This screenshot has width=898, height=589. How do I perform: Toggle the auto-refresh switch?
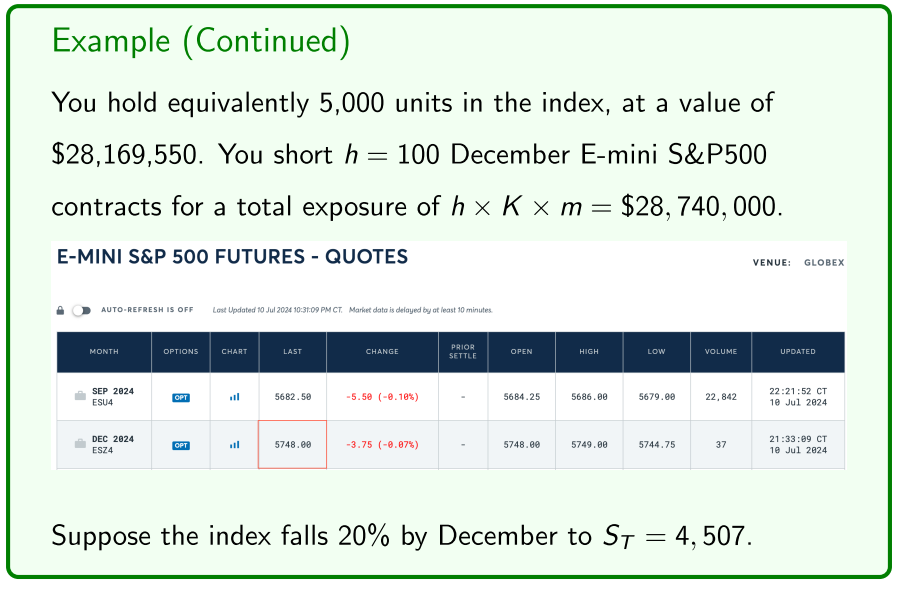click(x=81, y=310)
